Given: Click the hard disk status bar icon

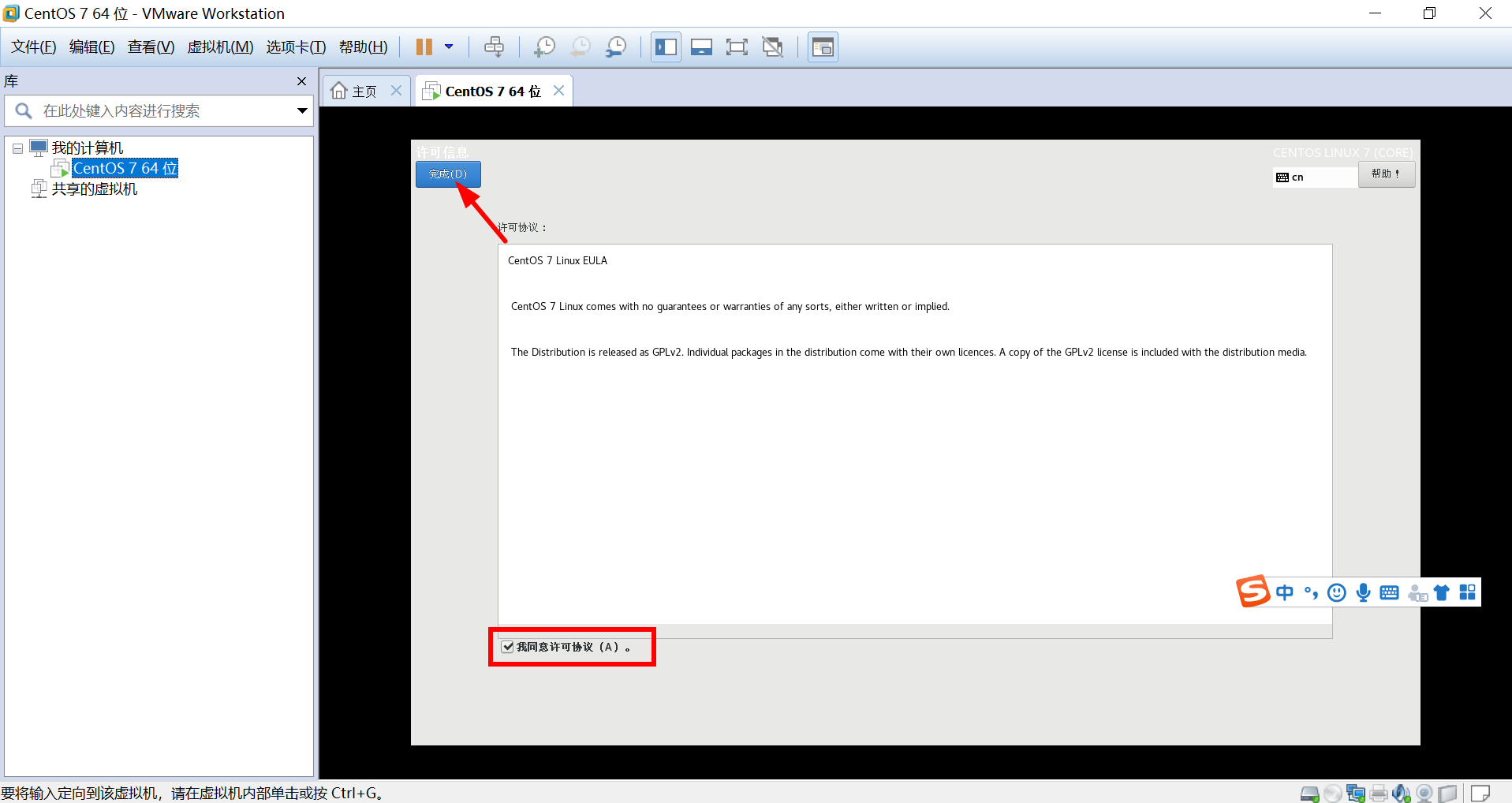Looking at the screenshot, I should tap(1310, 794).
